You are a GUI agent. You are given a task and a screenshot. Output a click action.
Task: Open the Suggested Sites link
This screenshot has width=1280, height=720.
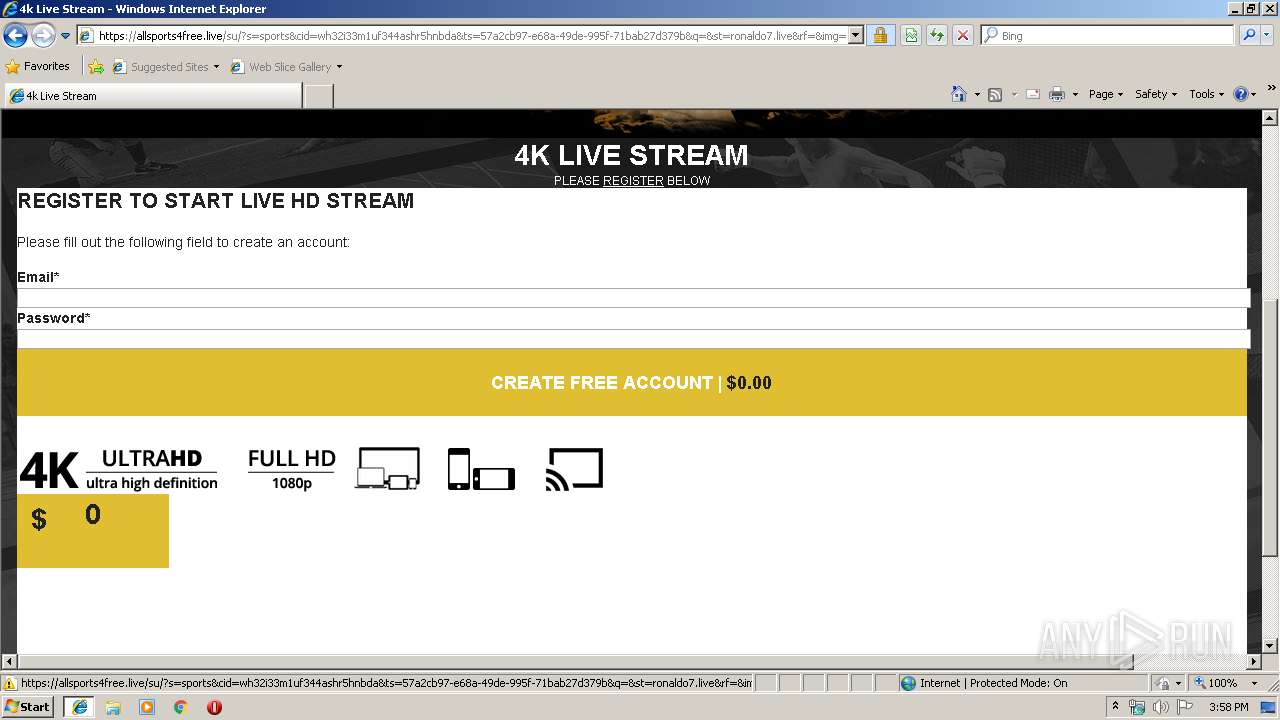click(165, 67)
